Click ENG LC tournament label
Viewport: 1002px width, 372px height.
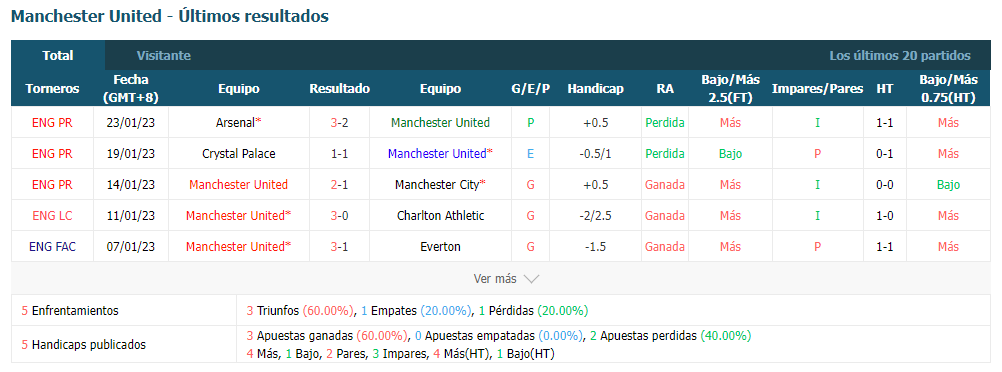(x=52, y=216)
